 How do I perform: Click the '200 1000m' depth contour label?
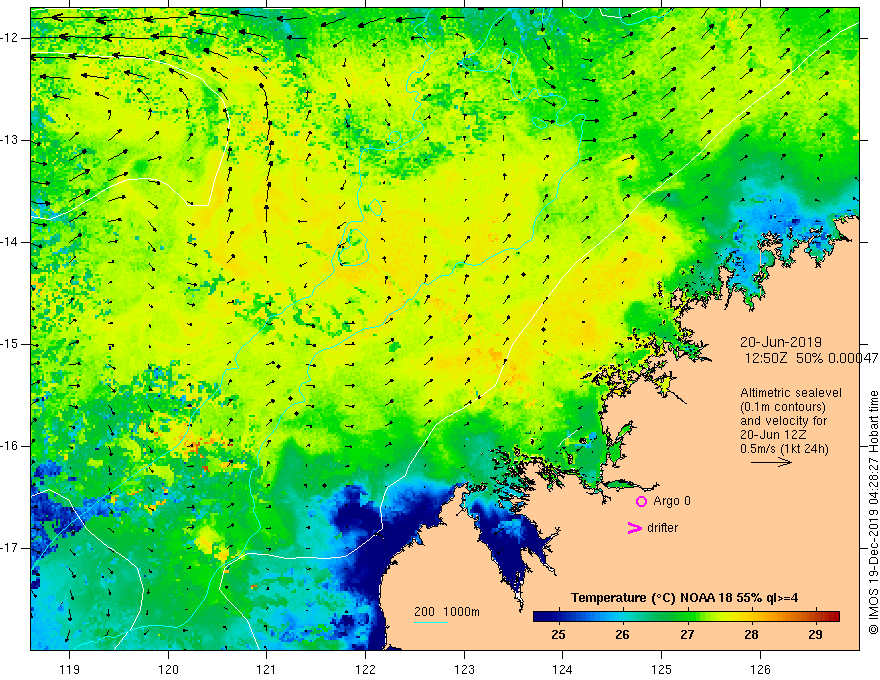coord(447,612)
